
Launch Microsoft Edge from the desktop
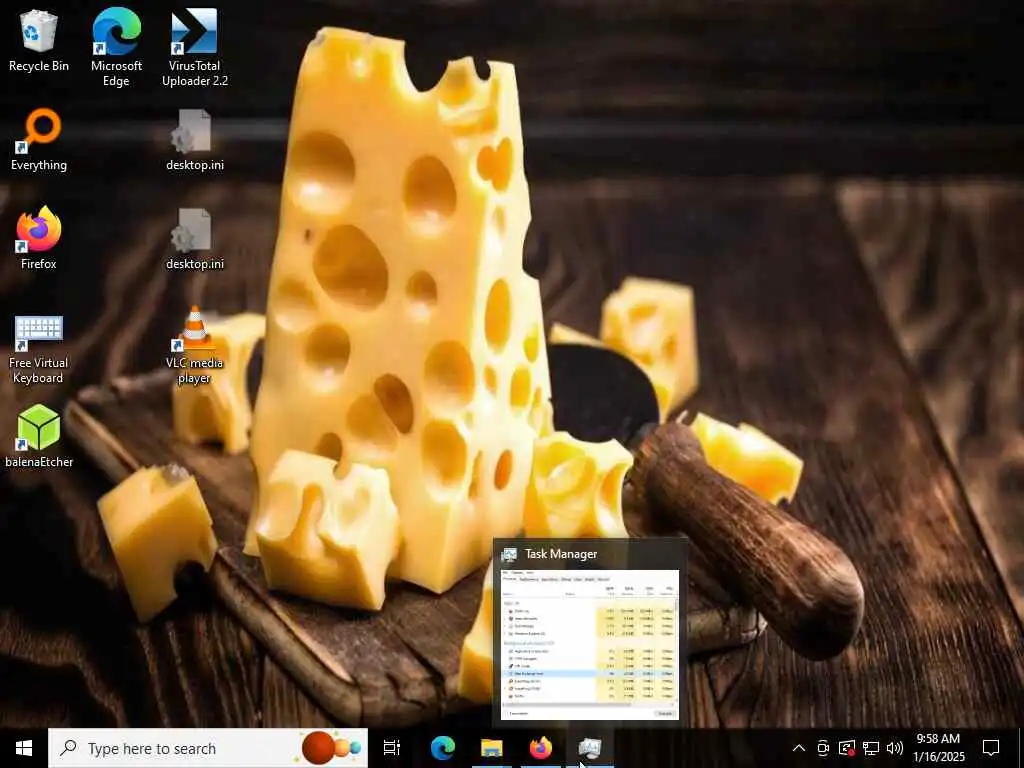116,47
